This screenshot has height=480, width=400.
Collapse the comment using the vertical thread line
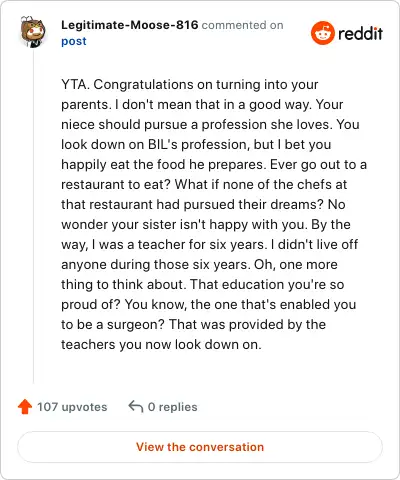coord(33,217)
